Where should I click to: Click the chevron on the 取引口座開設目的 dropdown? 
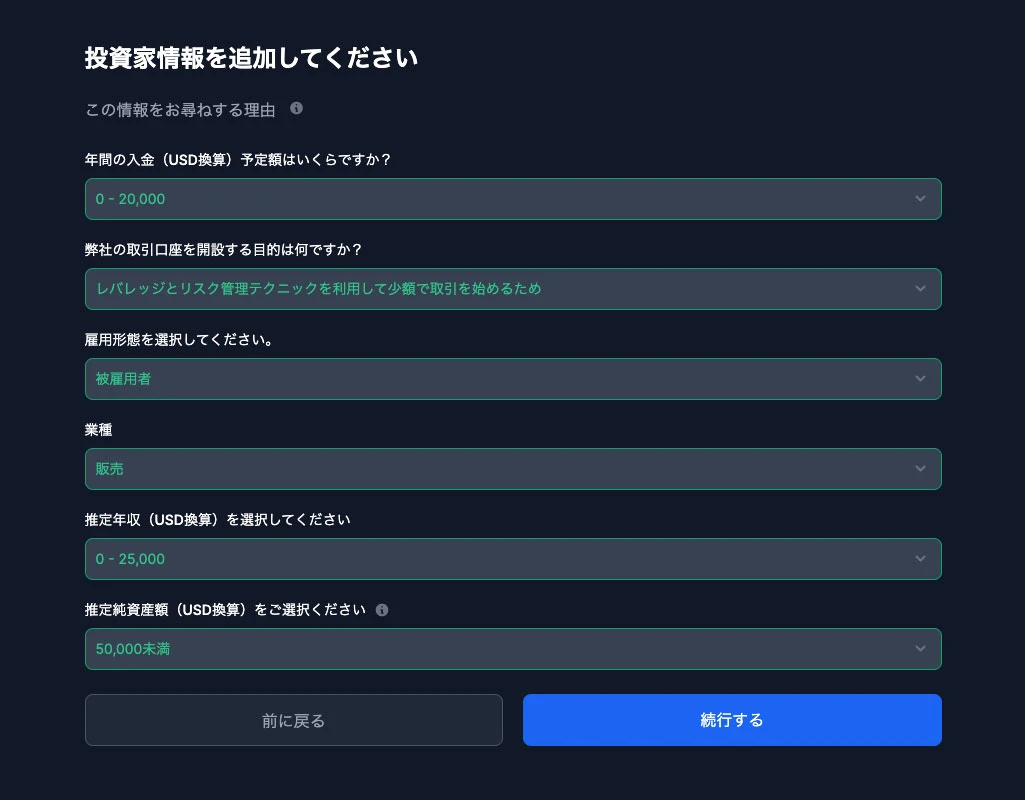[x=920, y=288]
